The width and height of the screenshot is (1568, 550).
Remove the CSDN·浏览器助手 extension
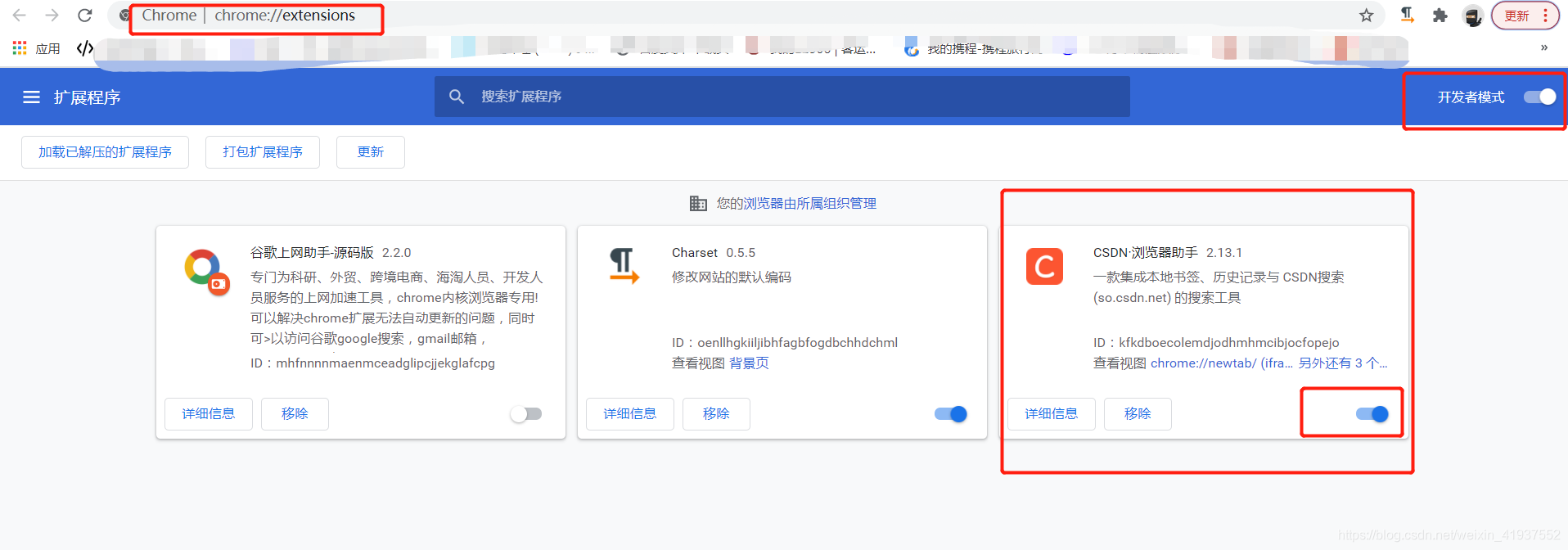click(1138, 414)
